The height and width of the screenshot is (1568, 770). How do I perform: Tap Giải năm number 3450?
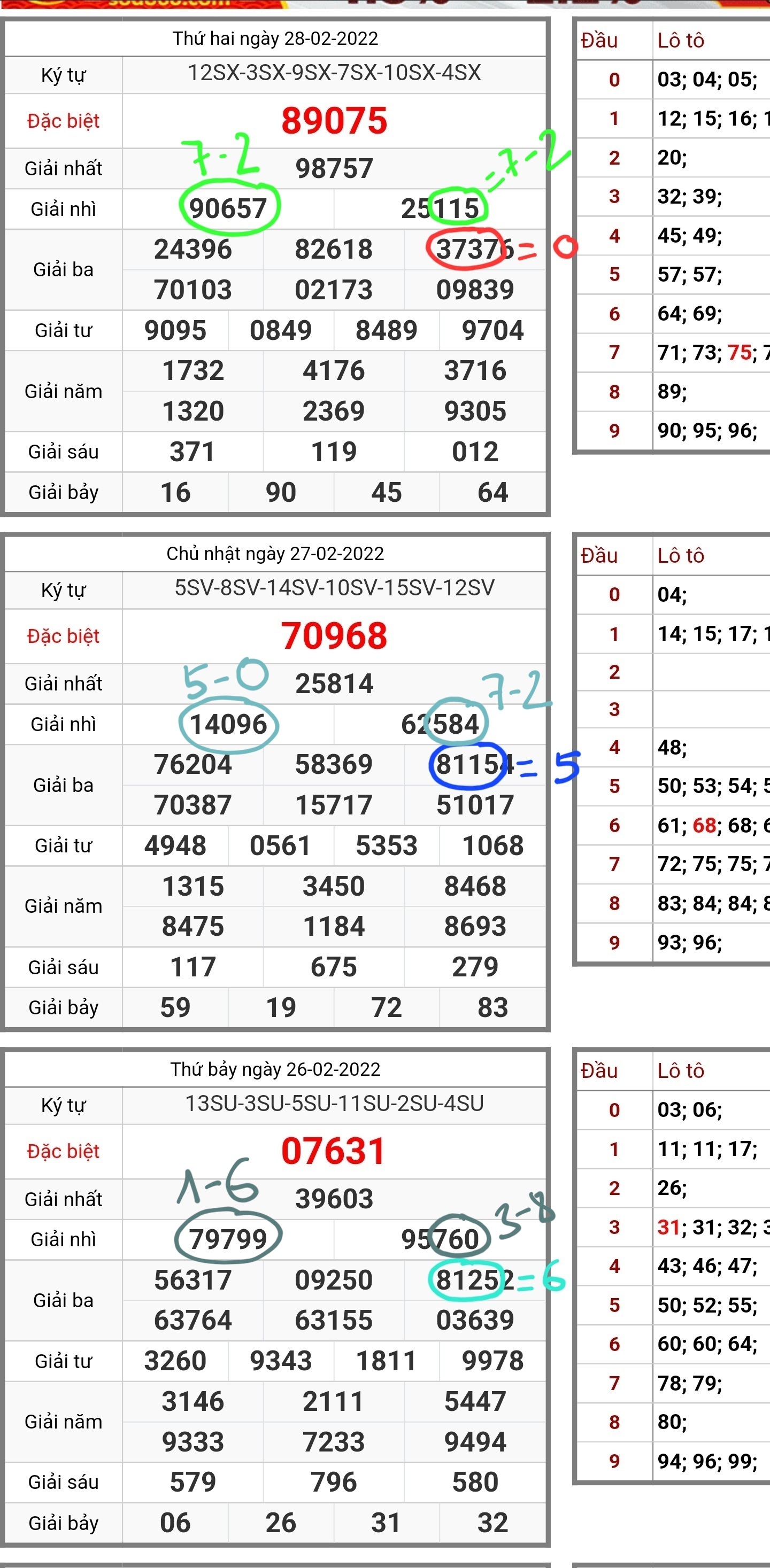[x=334, y=886]
